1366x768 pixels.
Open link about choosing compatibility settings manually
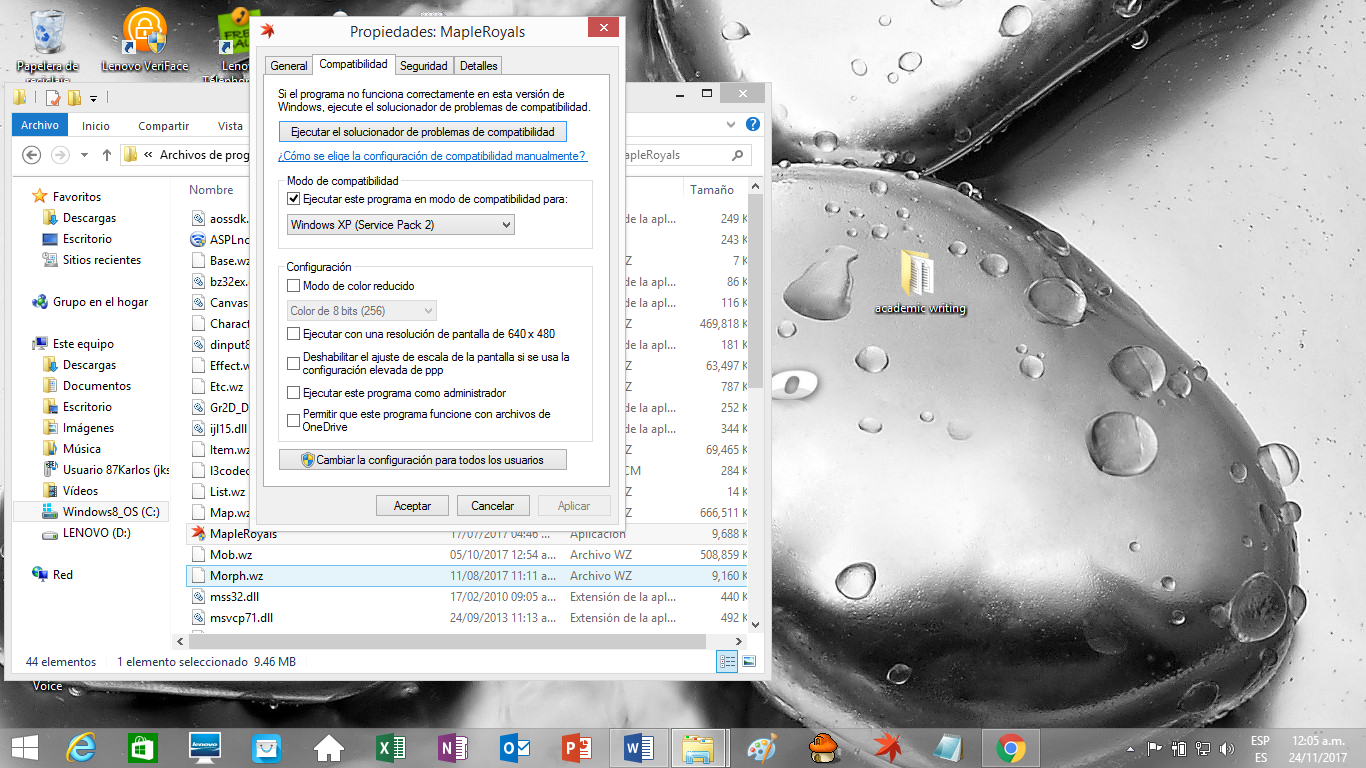coord(432,156)
